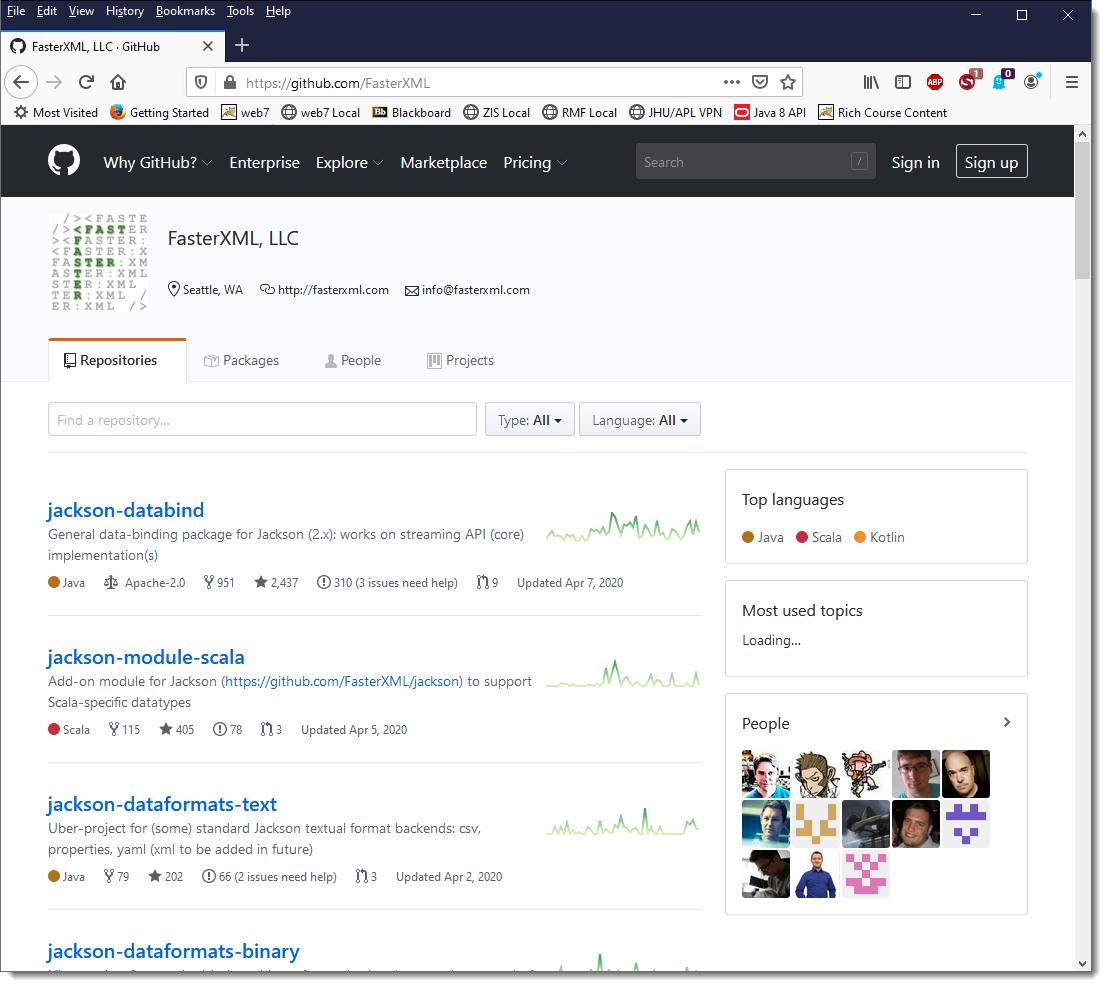Open the jackson-databind repository link

(x=126, y=512)
